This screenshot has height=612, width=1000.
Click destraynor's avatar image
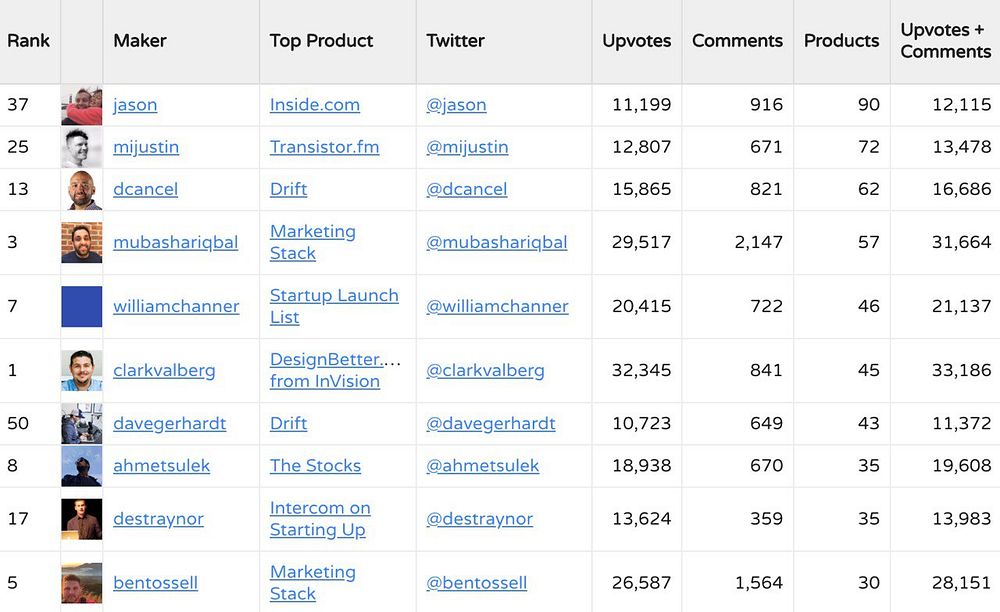[x=81, y=518]
